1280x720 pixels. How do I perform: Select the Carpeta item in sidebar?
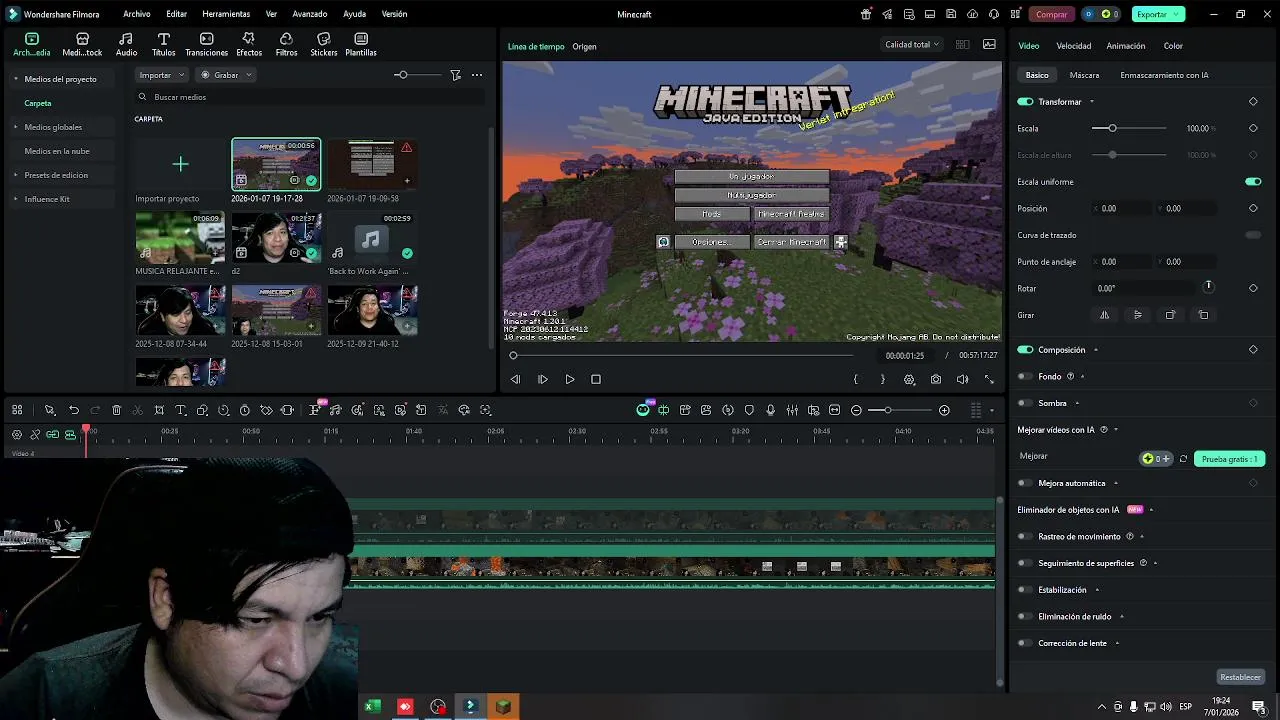pos(38,103)
